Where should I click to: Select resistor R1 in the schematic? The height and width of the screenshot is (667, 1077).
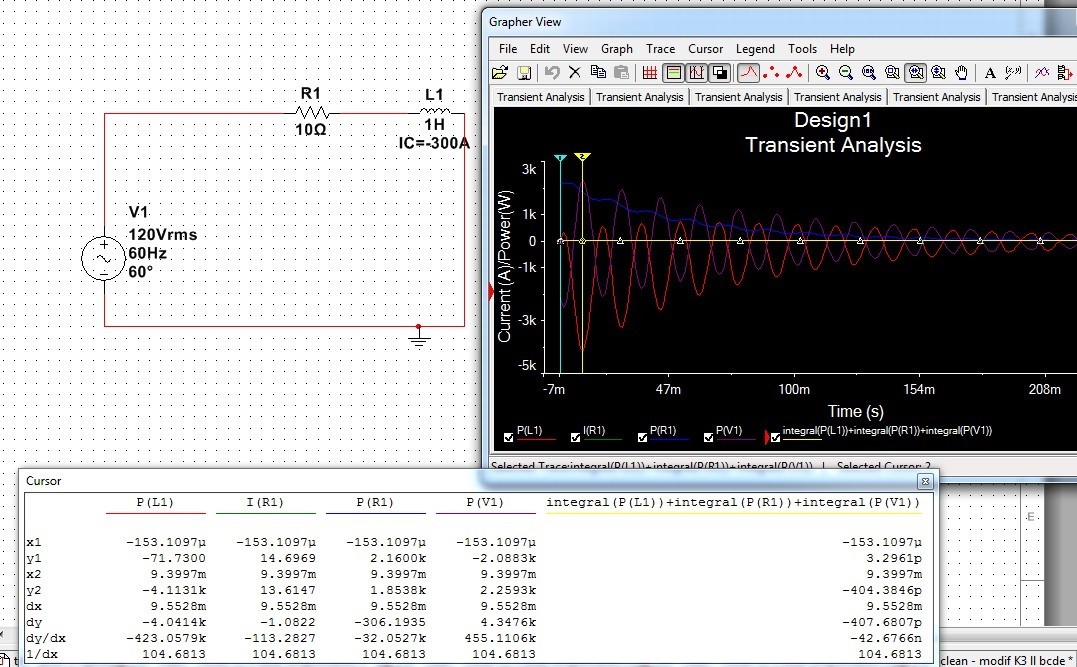[x=312, y=113]
